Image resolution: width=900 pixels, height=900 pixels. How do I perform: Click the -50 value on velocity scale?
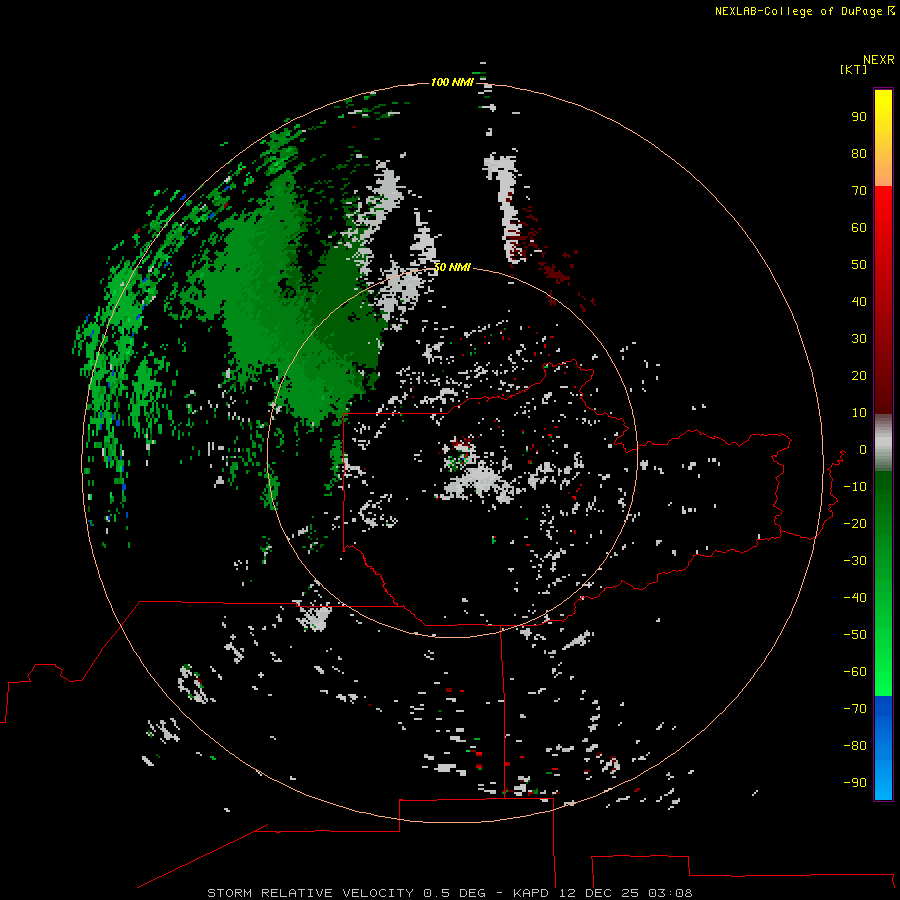pyautogui.click(x=855, y=635)
